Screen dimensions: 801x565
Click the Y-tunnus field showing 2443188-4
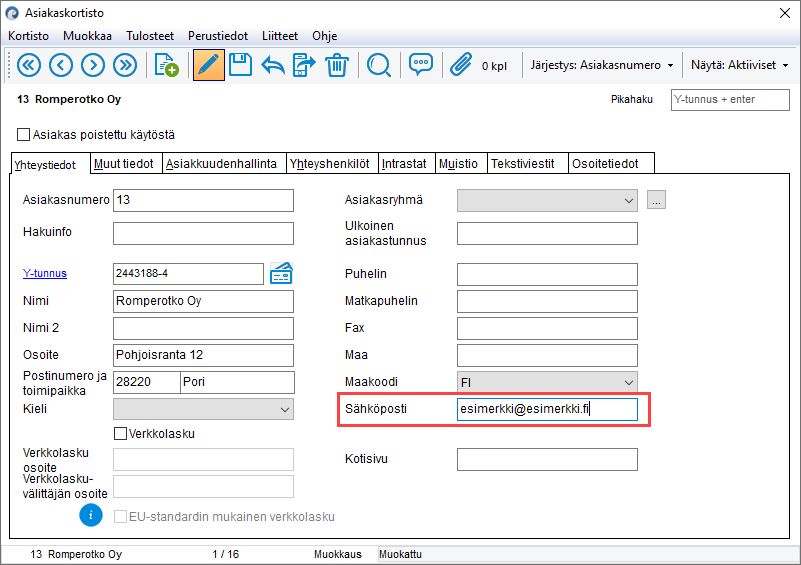(x=189, y=274)
